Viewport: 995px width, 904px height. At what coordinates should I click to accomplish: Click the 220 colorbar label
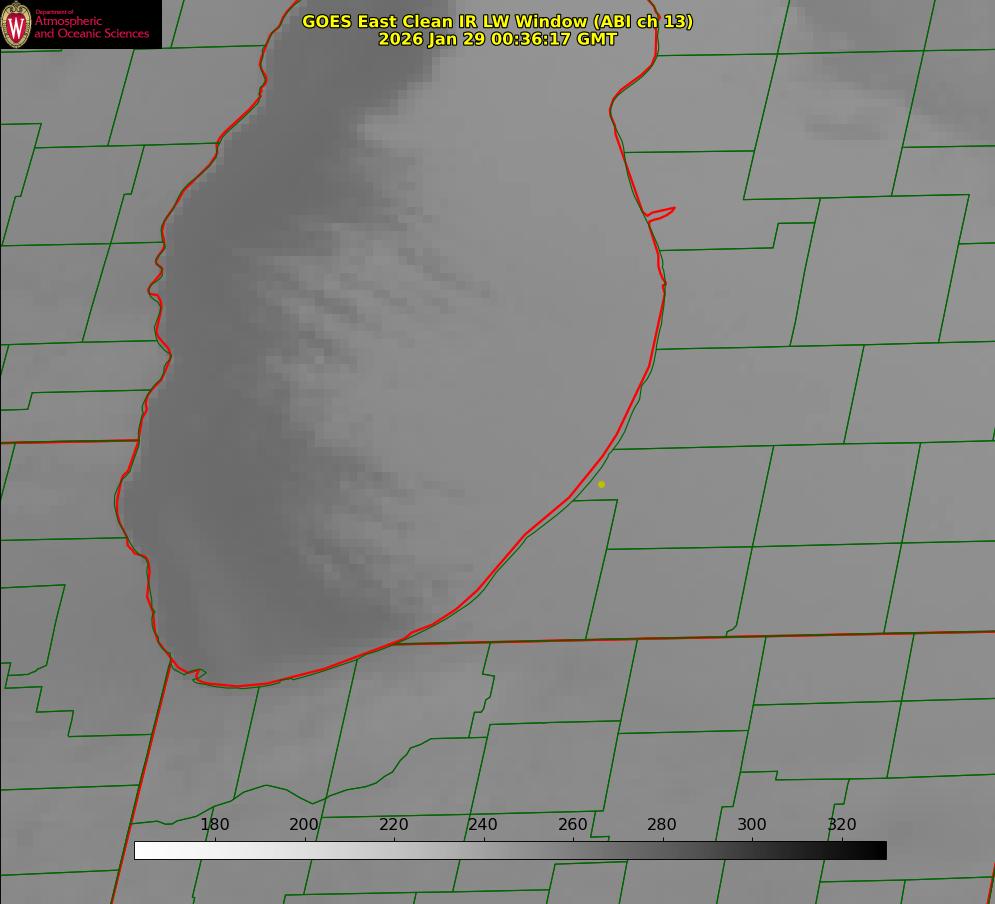point(394,825)
